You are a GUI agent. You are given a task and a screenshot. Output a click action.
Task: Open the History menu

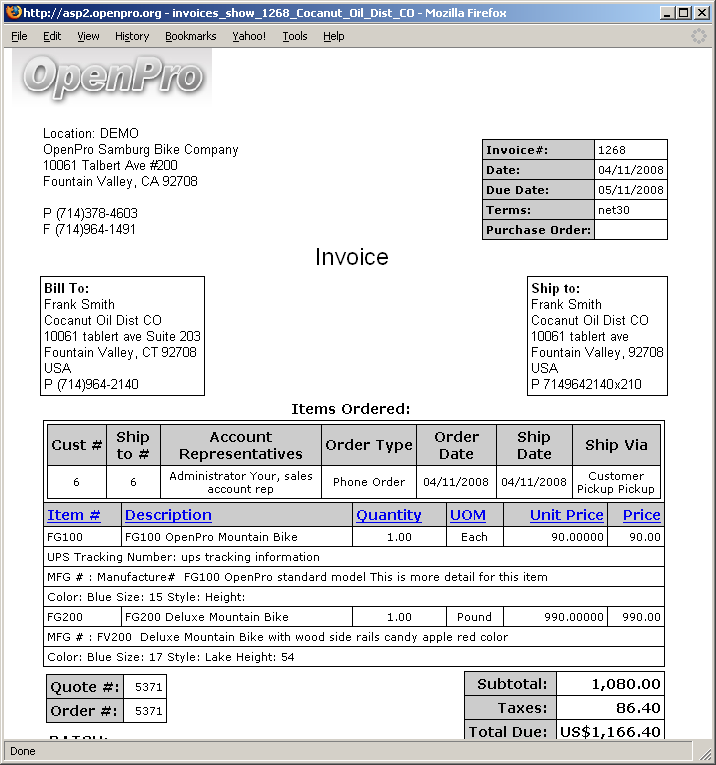132,36
